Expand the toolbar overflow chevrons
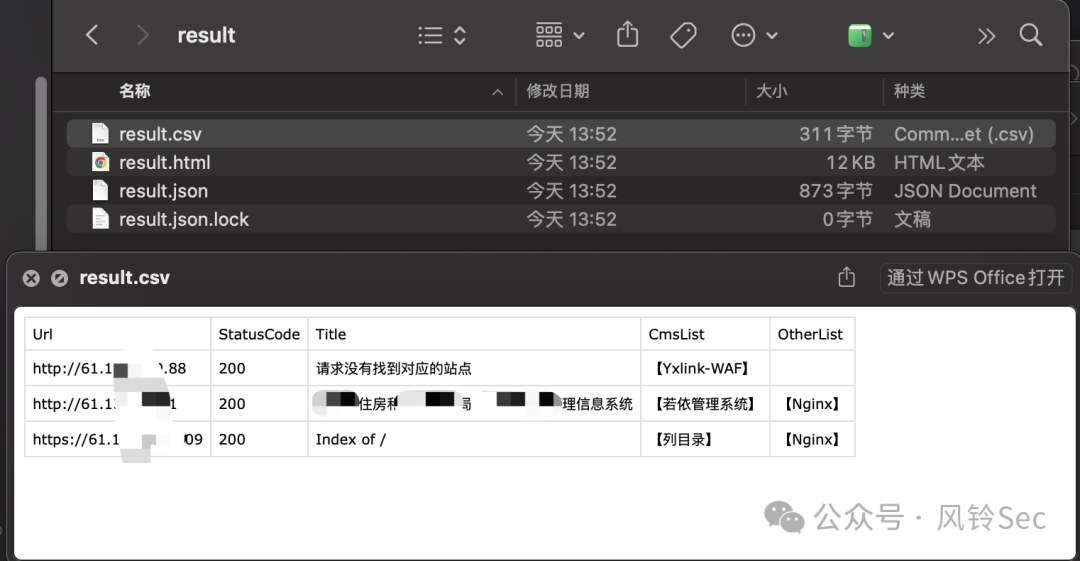Image resolution: width=1080 pixels, height=561 pixels. (986, 36)
